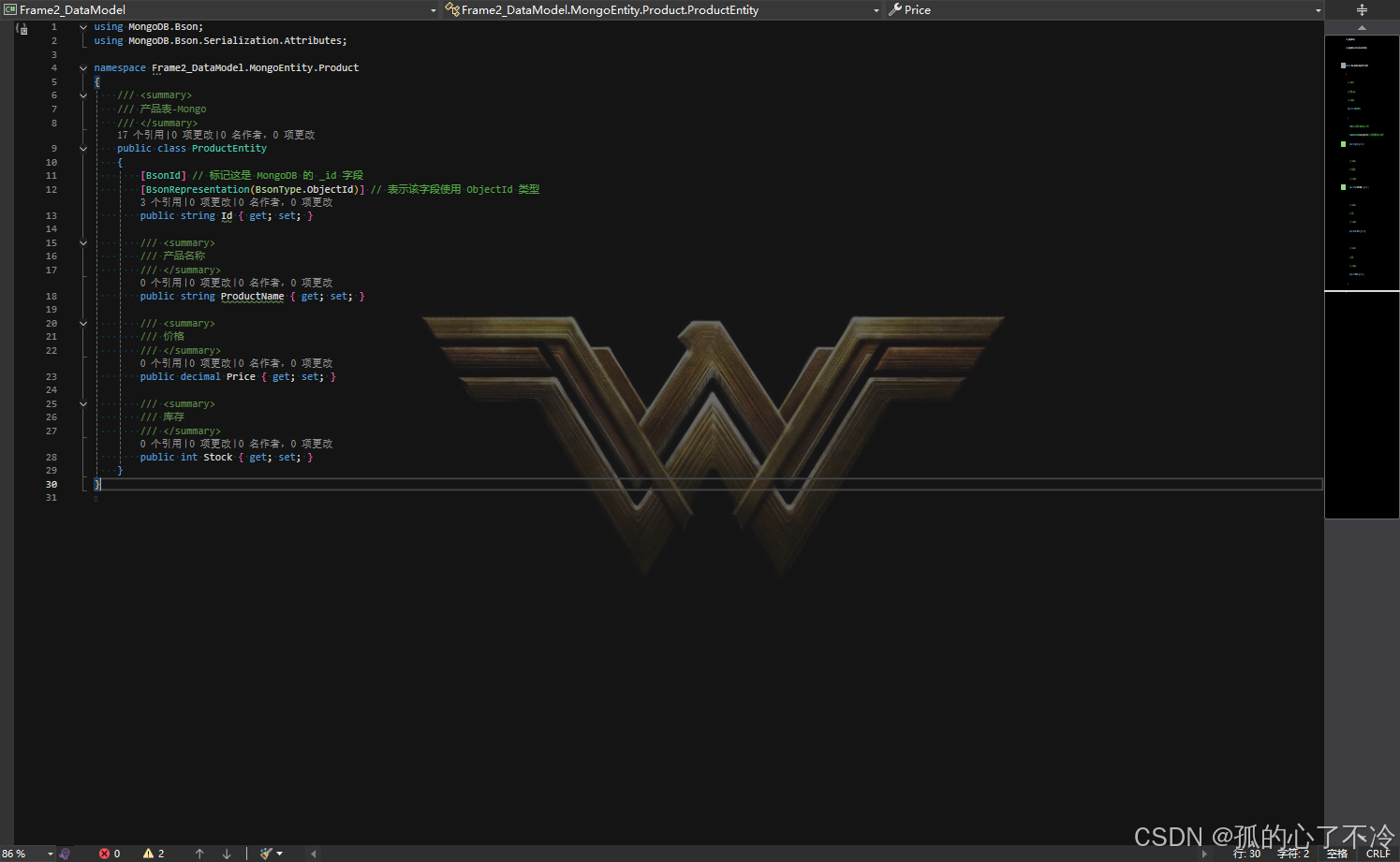Click the 空格 indentation setting
Image resolution: width=1400 pixels, height=862 pixels.
click(1336, 854)
